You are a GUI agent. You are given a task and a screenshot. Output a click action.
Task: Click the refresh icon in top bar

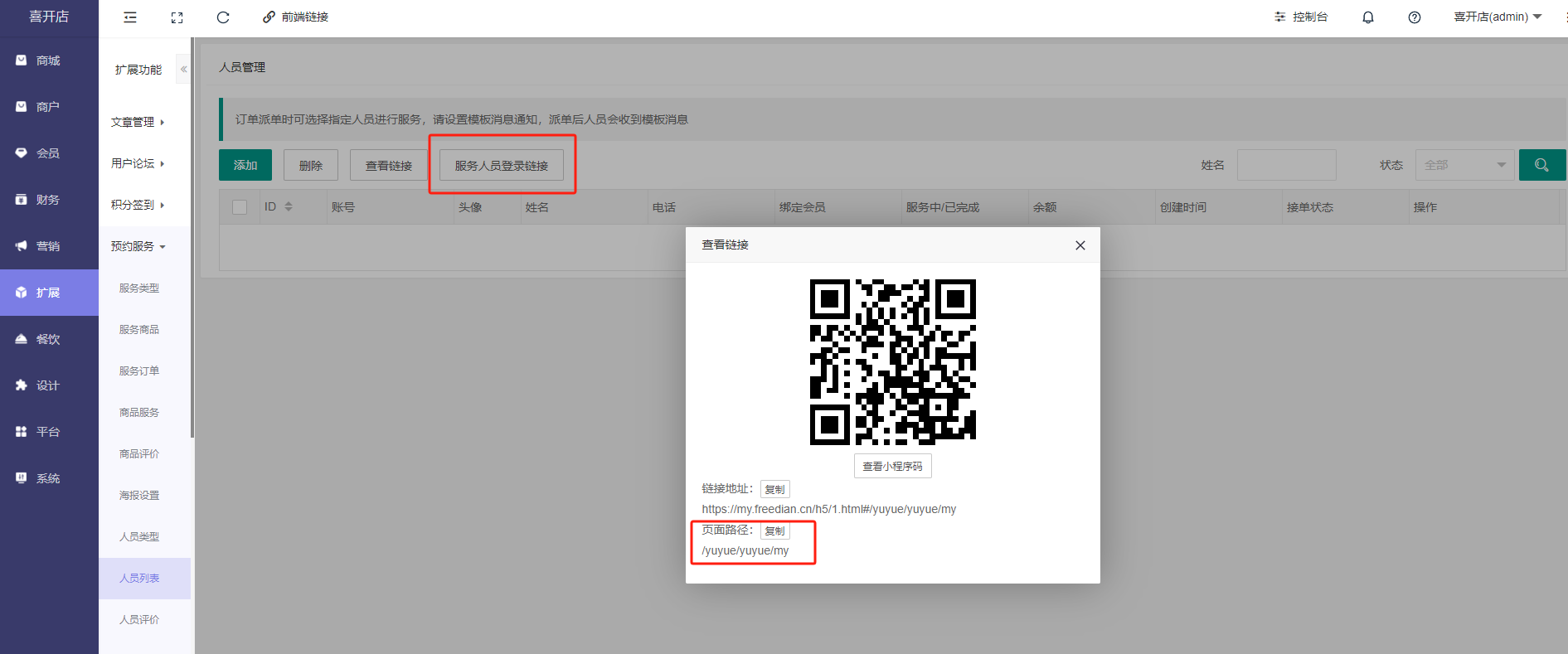[223, 17]
